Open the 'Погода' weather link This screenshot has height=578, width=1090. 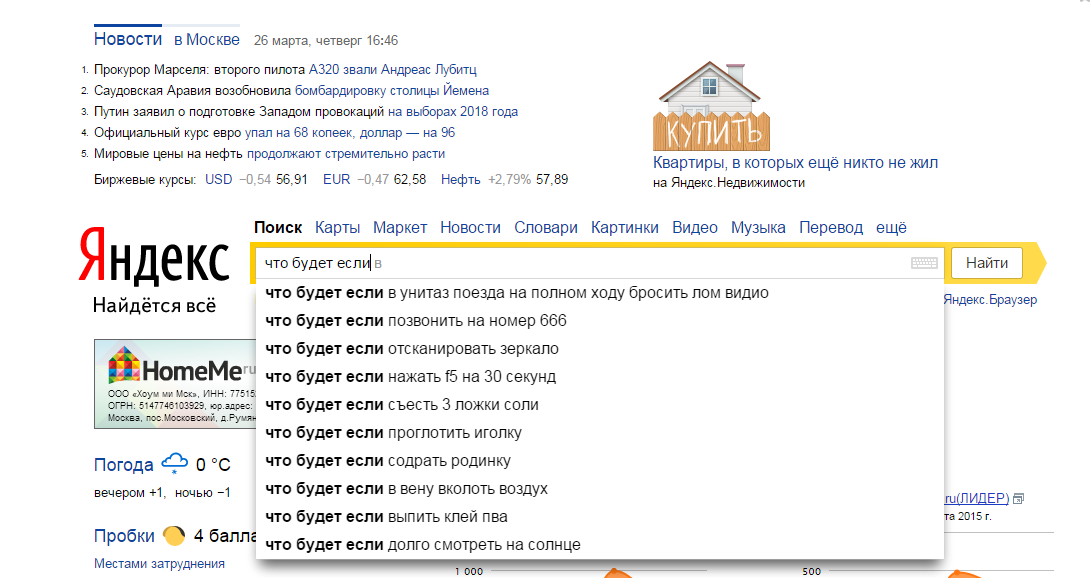pyautogui.click(x=123, y=465)
